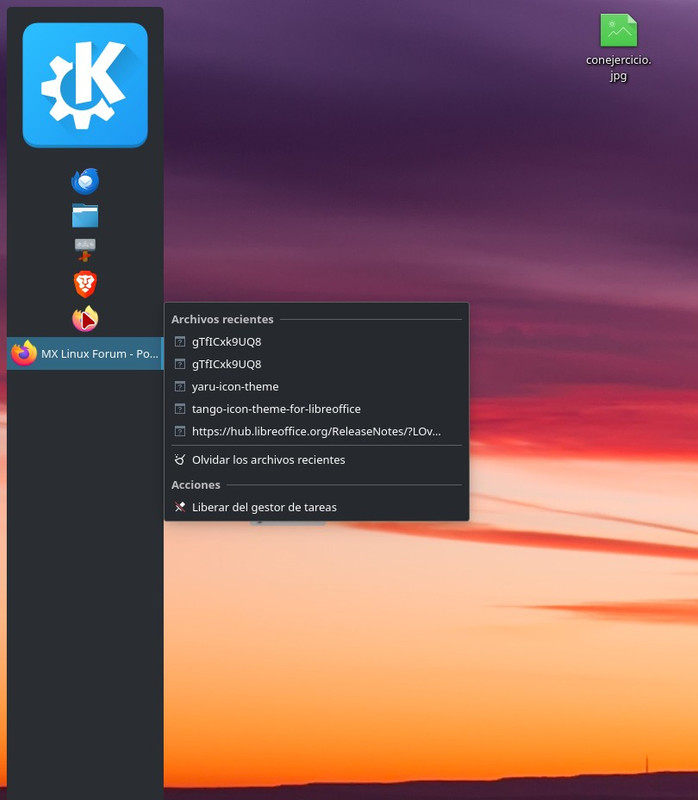The height and width of the screenshot is (800, 698).
Task: Click the unpin icon of Liberar entry
Action: [180, 507]
